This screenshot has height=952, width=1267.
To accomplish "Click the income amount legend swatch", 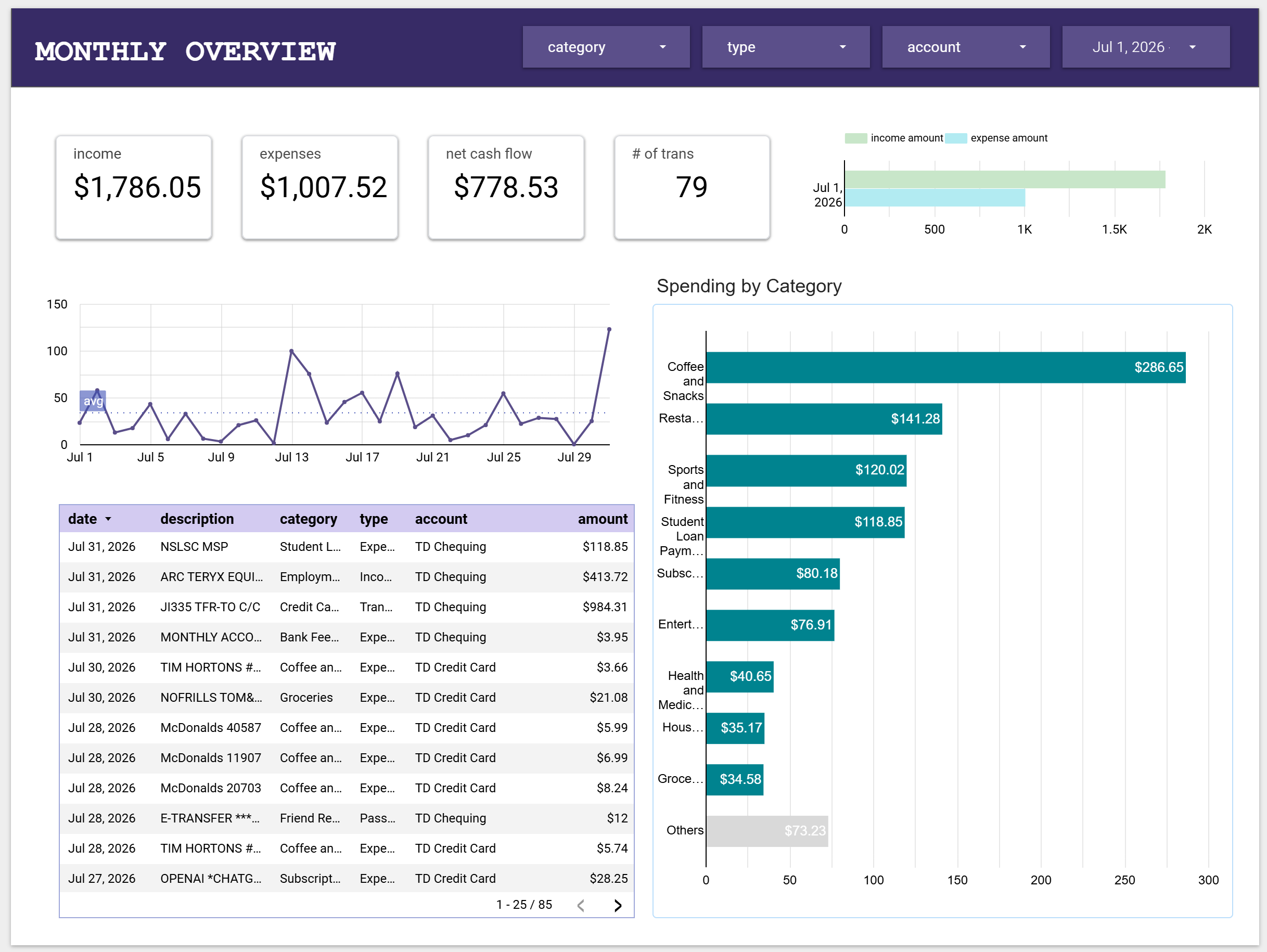I will pos(856,138).
